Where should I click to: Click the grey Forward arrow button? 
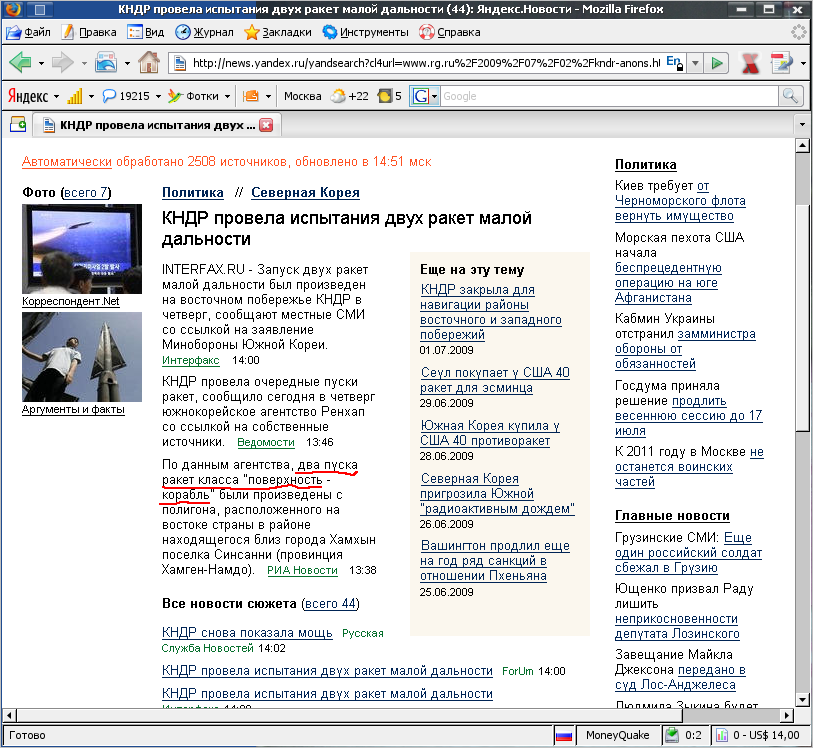(x=63, y=63)
